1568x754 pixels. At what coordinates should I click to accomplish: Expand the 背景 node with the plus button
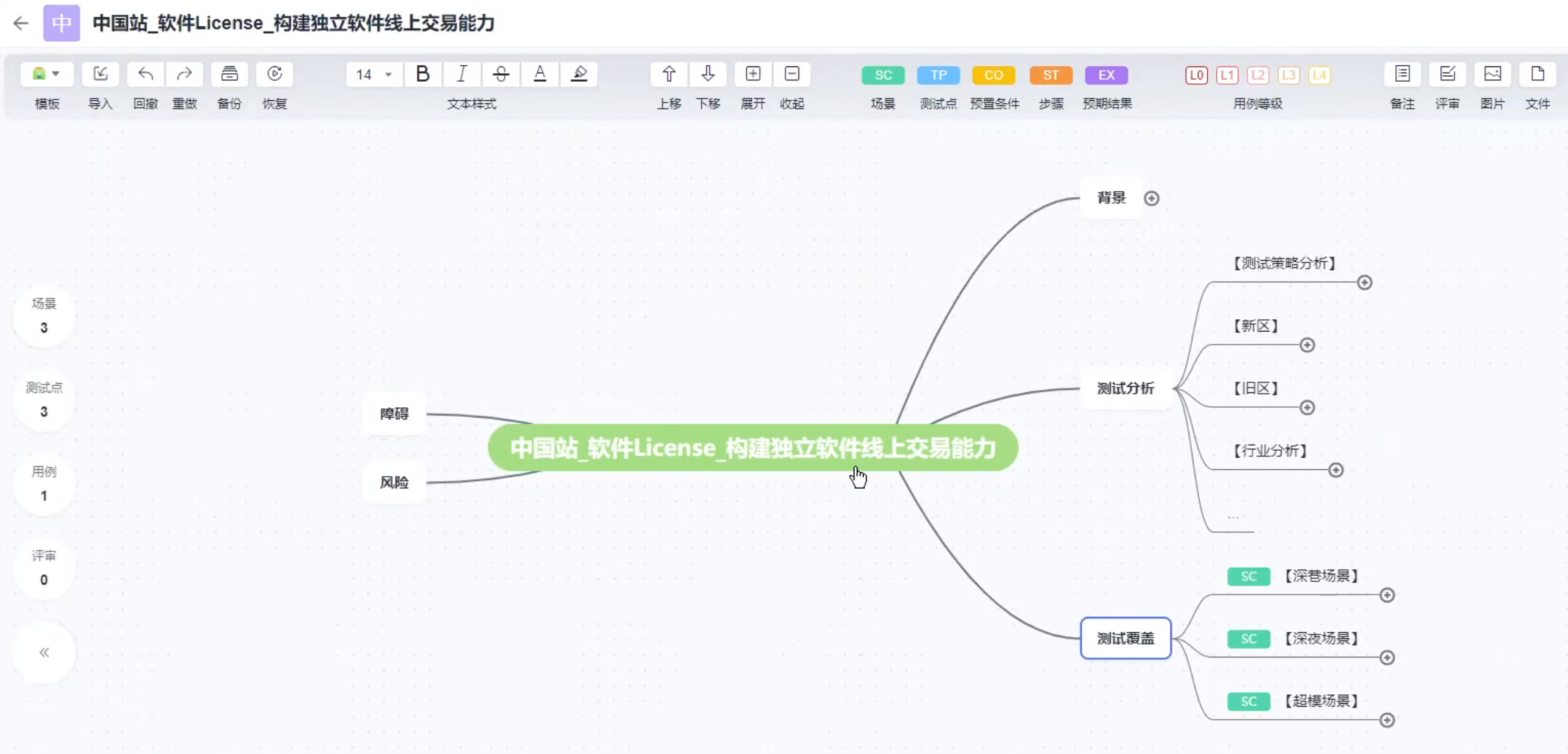coord(1151,198)
